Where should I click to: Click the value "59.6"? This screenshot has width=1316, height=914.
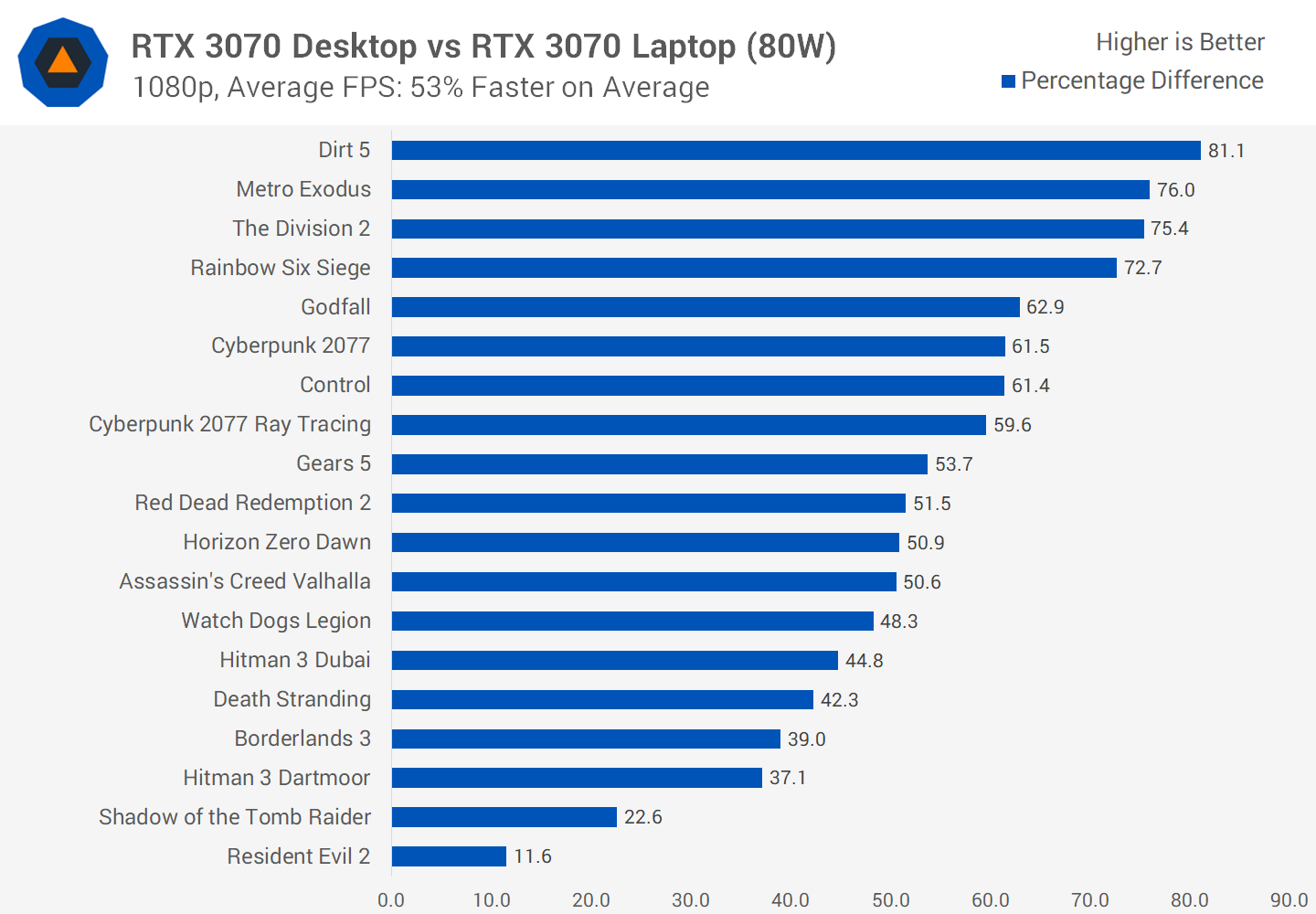pyautogui.click(x=1012, y=425)
